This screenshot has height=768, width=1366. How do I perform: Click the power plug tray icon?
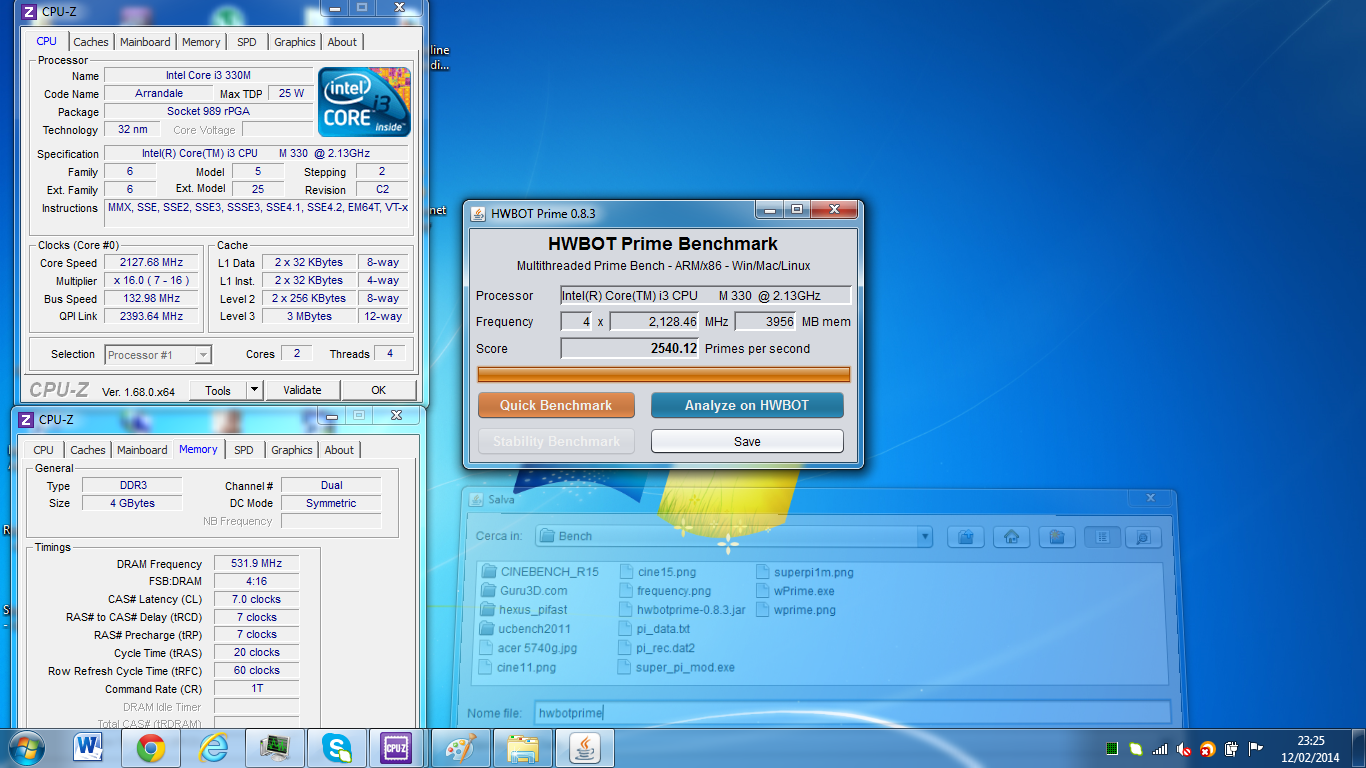[x=1232, y=748]
